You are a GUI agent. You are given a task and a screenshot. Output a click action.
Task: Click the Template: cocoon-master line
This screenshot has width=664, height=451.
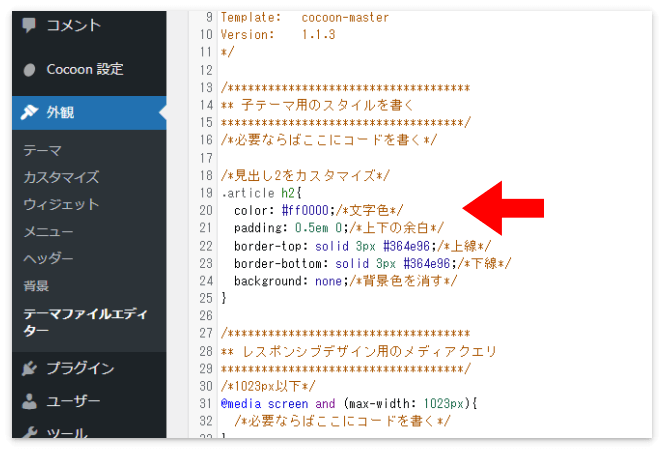[x=304, y=17]
